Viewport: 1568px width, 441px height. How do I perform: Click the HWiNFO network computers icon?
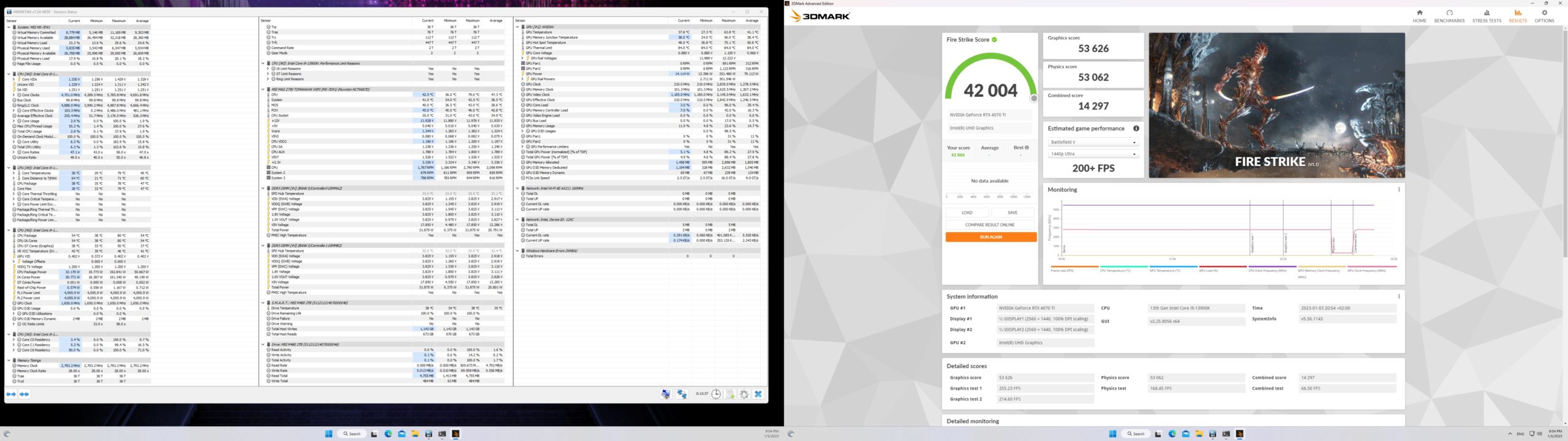coord(682,394)
